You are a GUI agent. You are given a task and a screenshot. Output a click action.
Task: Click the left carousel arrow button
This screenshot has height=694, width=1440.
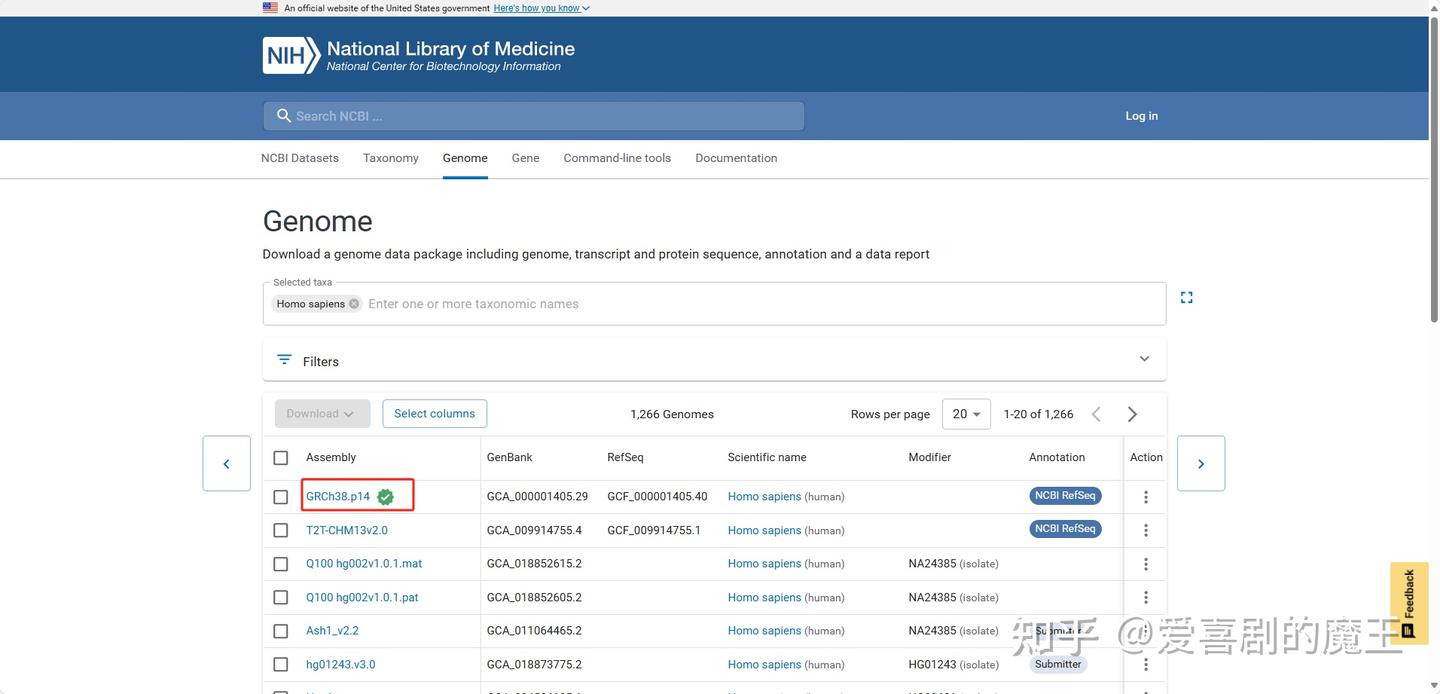(226, 464)
